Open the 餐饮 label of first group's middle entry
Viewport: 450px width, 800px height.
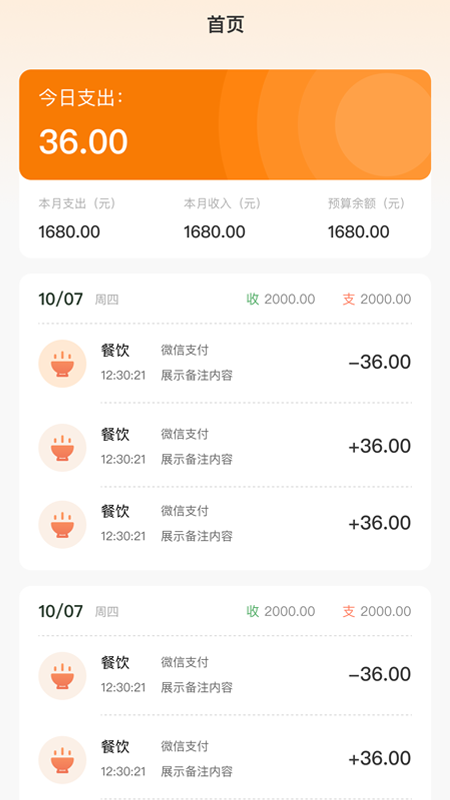point(115,435)
